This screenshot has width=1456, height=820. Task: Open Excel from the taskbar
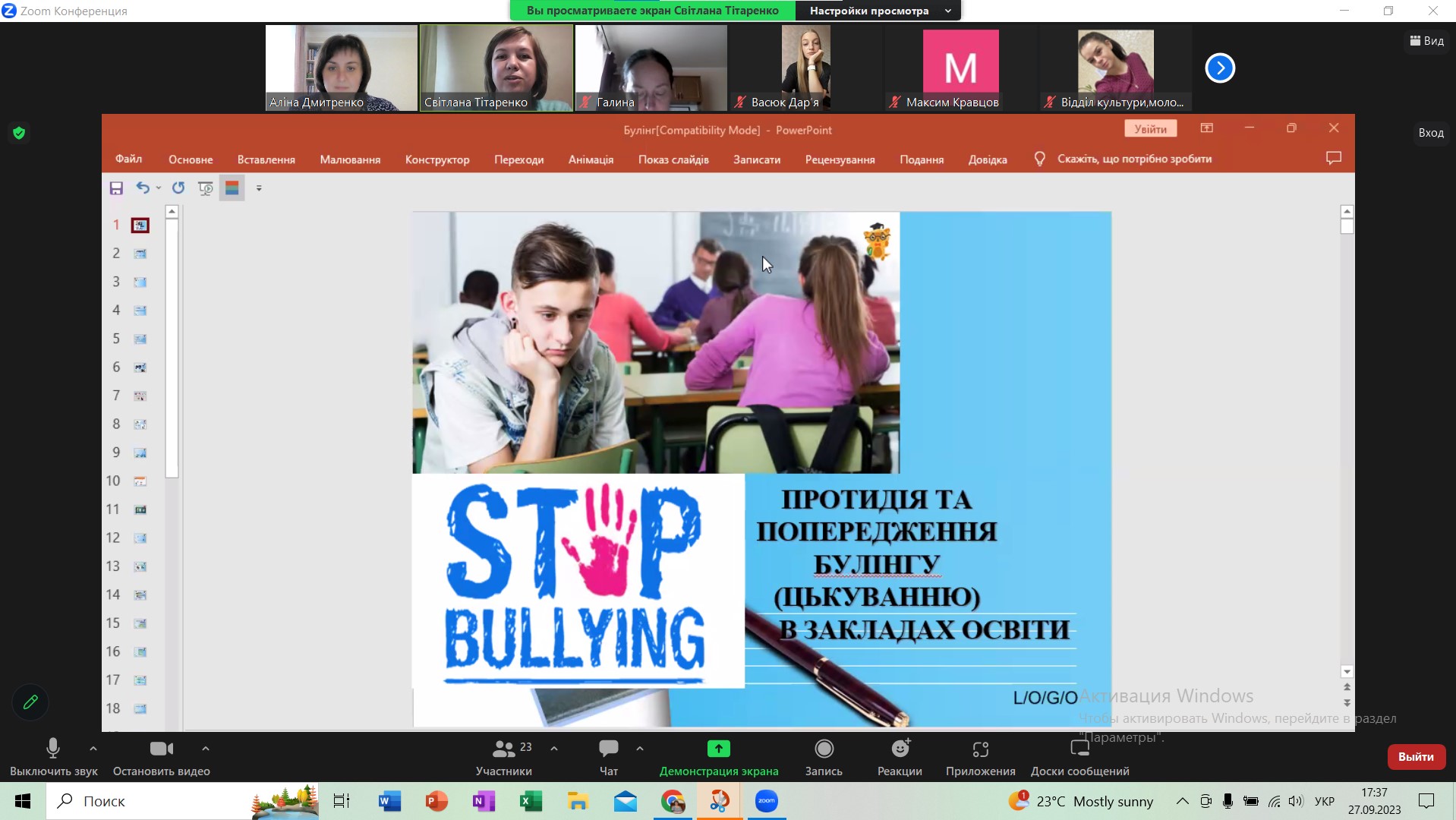pos(531,801)
